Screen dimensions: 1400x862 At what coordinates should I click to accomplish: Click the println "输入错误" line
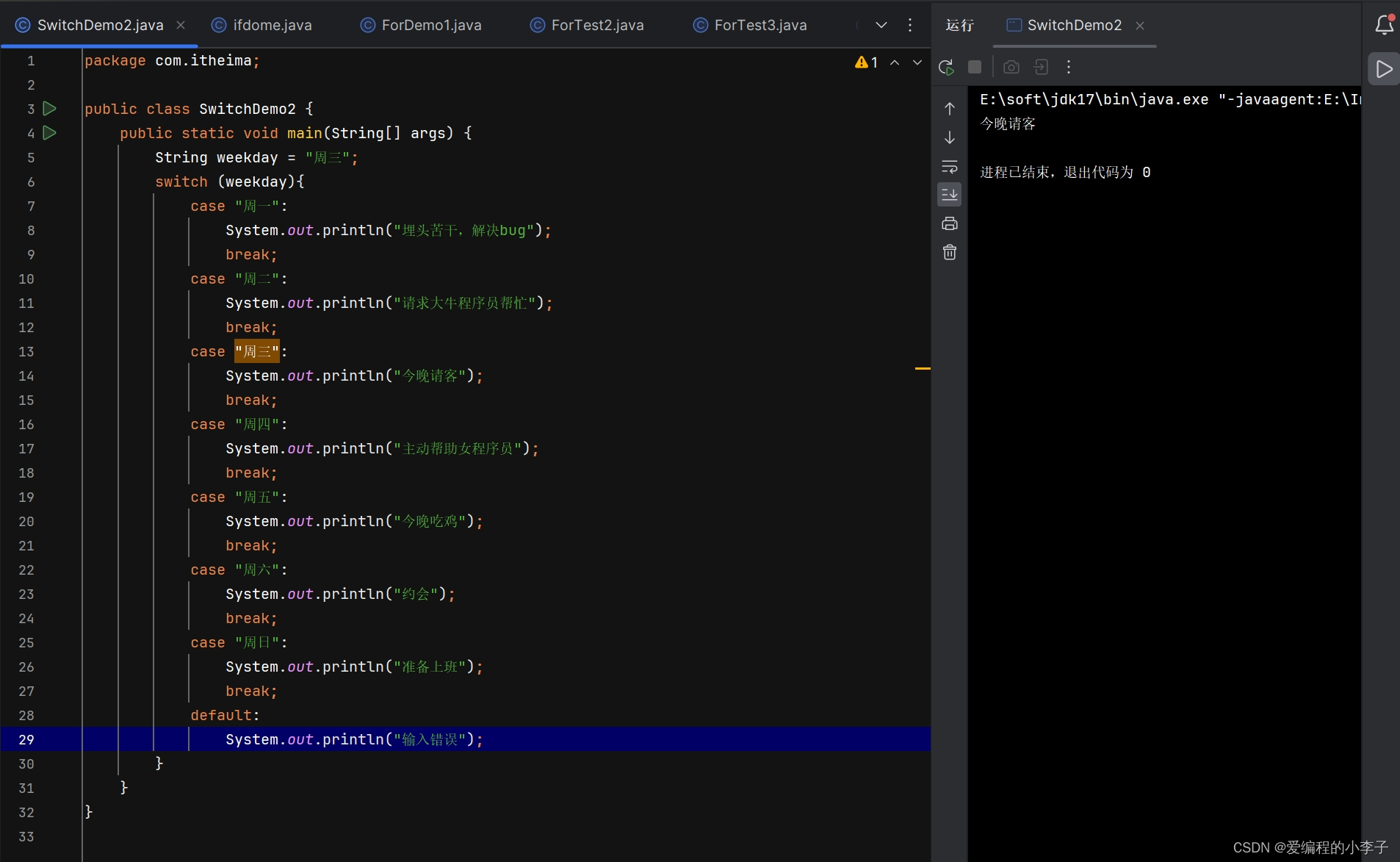(x=355, y=739)
